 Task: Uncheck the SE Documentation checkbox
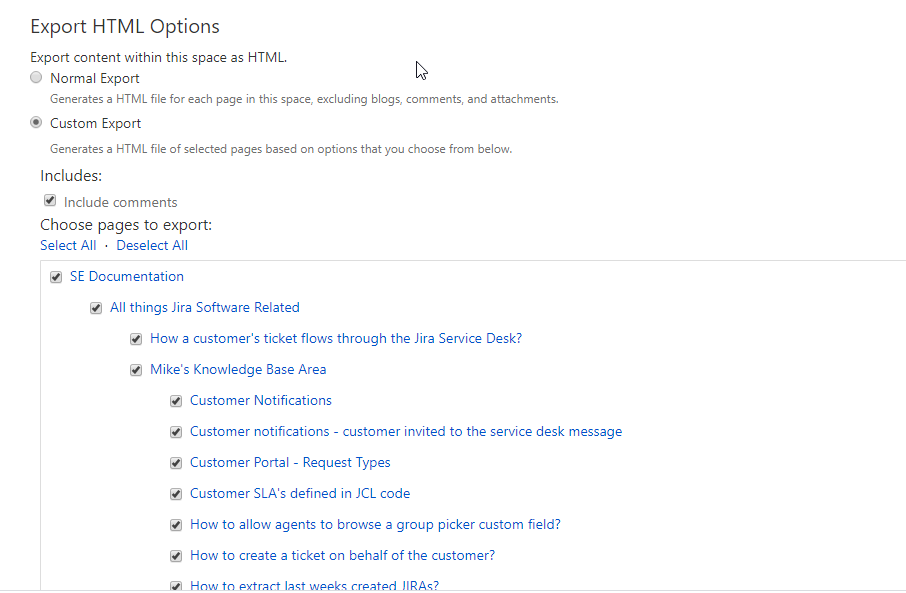(56, 277)
